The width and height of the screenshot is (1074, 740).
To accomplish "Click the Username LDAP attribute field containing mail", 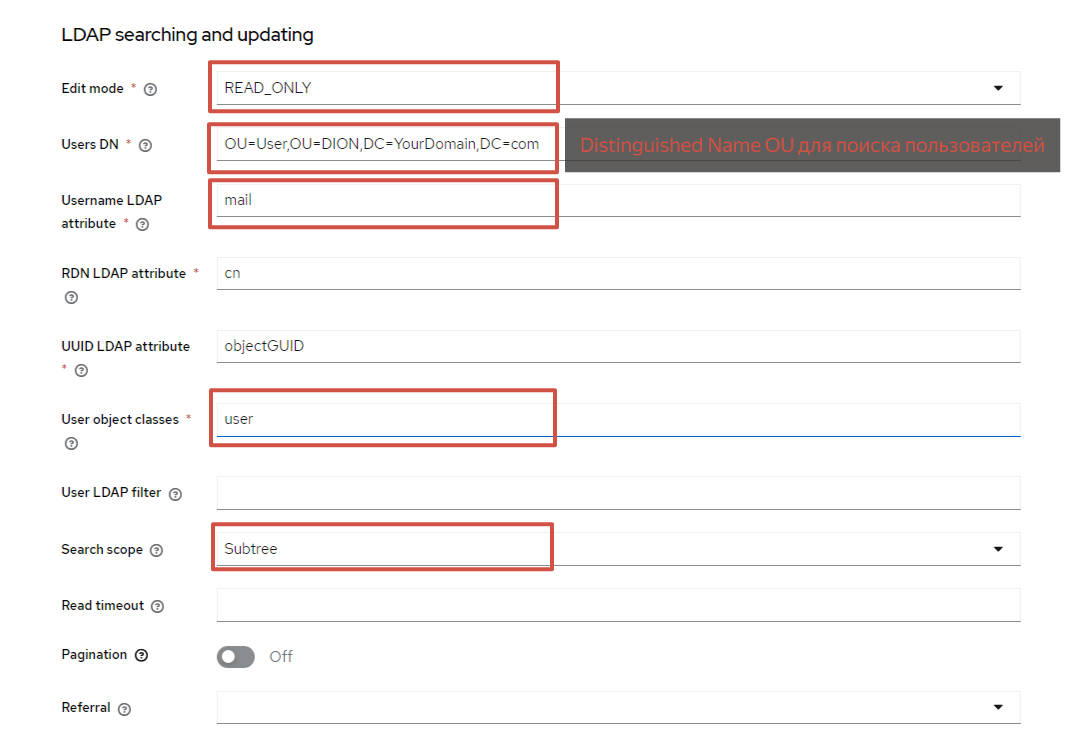I will coord(619,201).
